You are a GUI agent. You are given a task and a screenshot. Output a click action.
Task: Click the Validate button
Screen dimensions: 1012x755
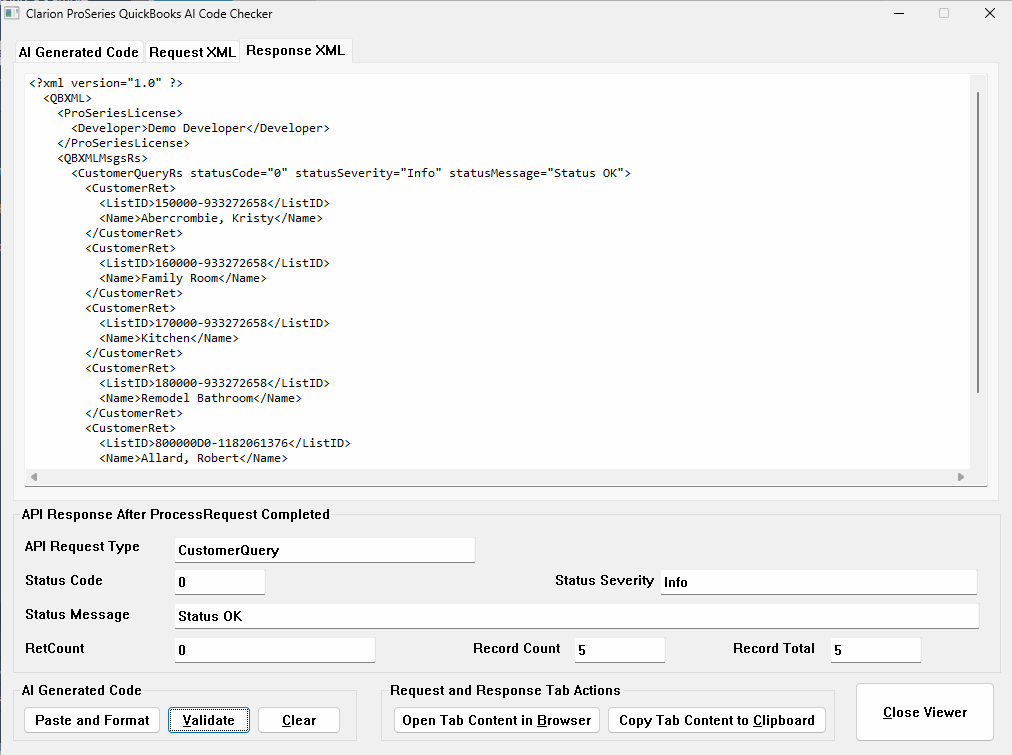pyautogui.click(x=208, y=720)
